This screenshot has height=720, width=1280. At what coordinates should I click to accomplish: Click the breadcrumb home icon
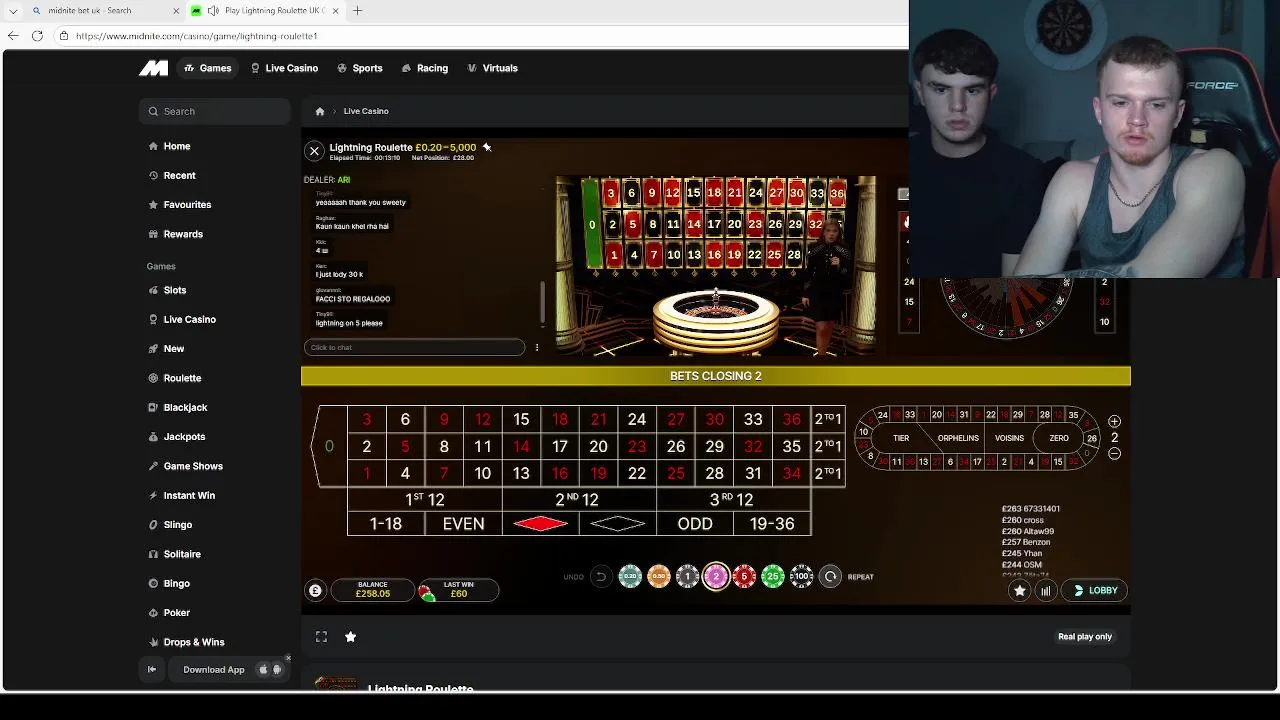click(320, 111)
